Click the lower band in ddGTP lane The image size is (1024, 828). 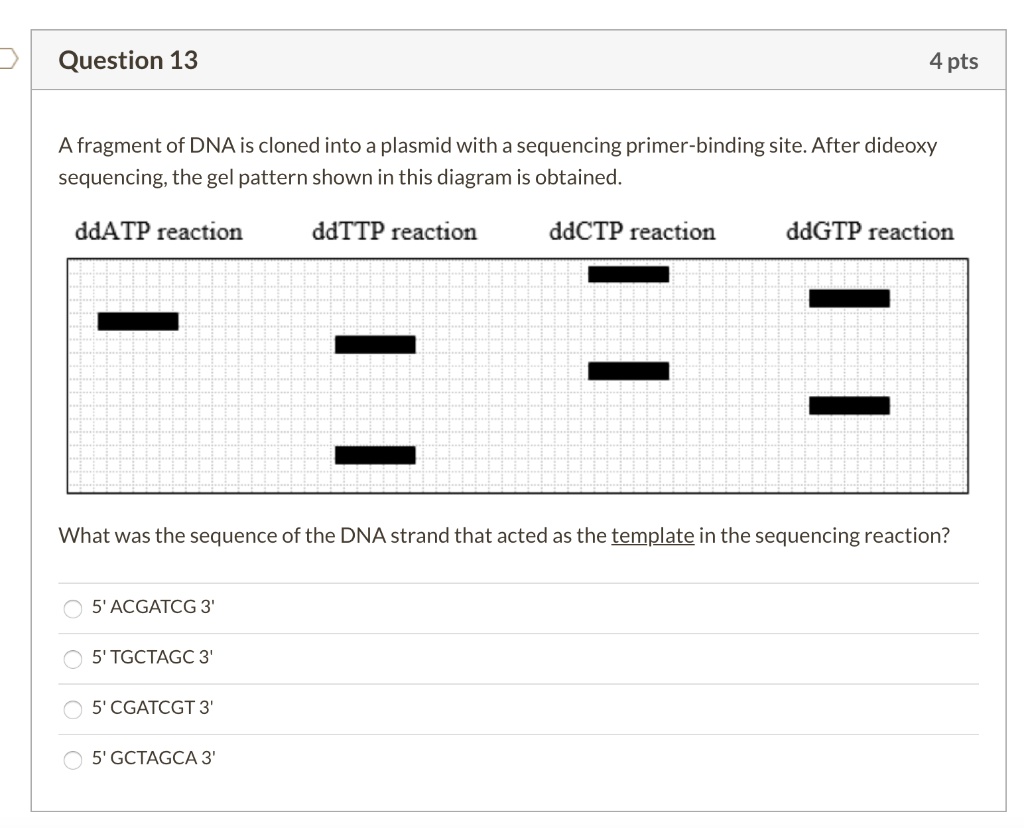click(849, 405)
